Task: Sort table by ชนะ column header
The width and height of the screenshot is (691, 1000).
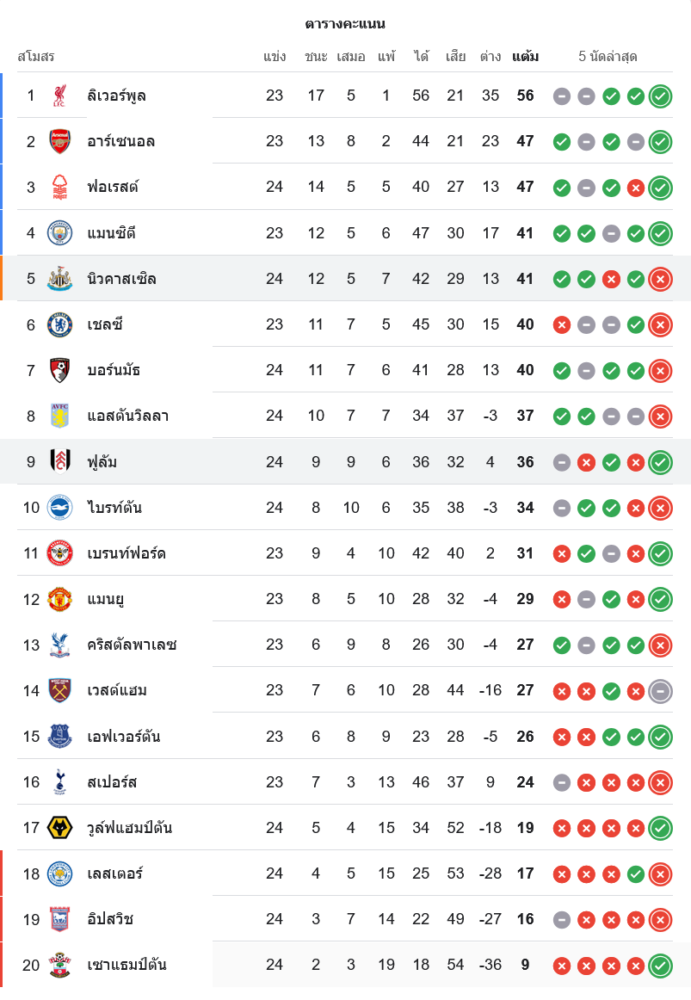Action: [x=316, y=57]
